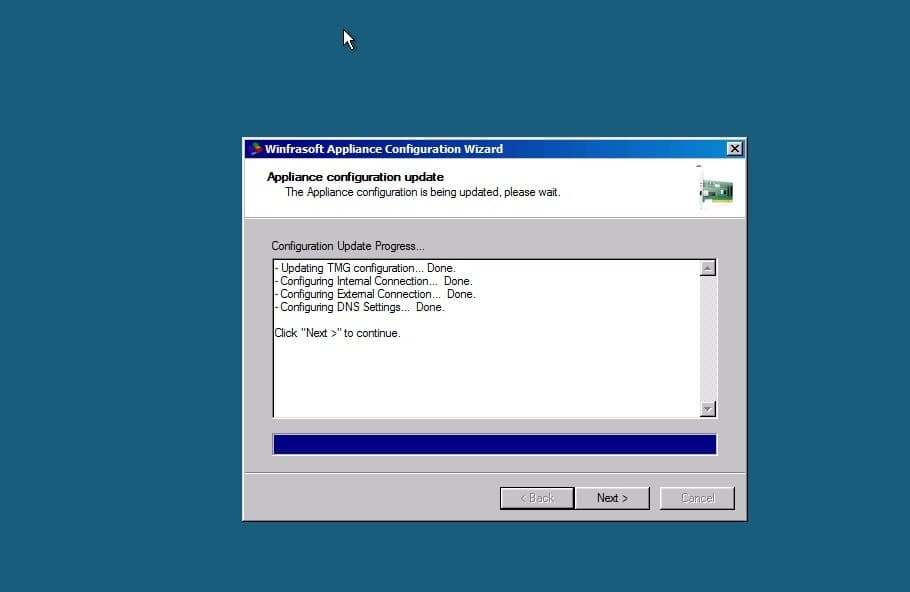Screen dimensions: 910x592
Task: Select the 'Configuring Internal Connection... Done.' line
Action: pyautogui.click(x=374, y=281)
